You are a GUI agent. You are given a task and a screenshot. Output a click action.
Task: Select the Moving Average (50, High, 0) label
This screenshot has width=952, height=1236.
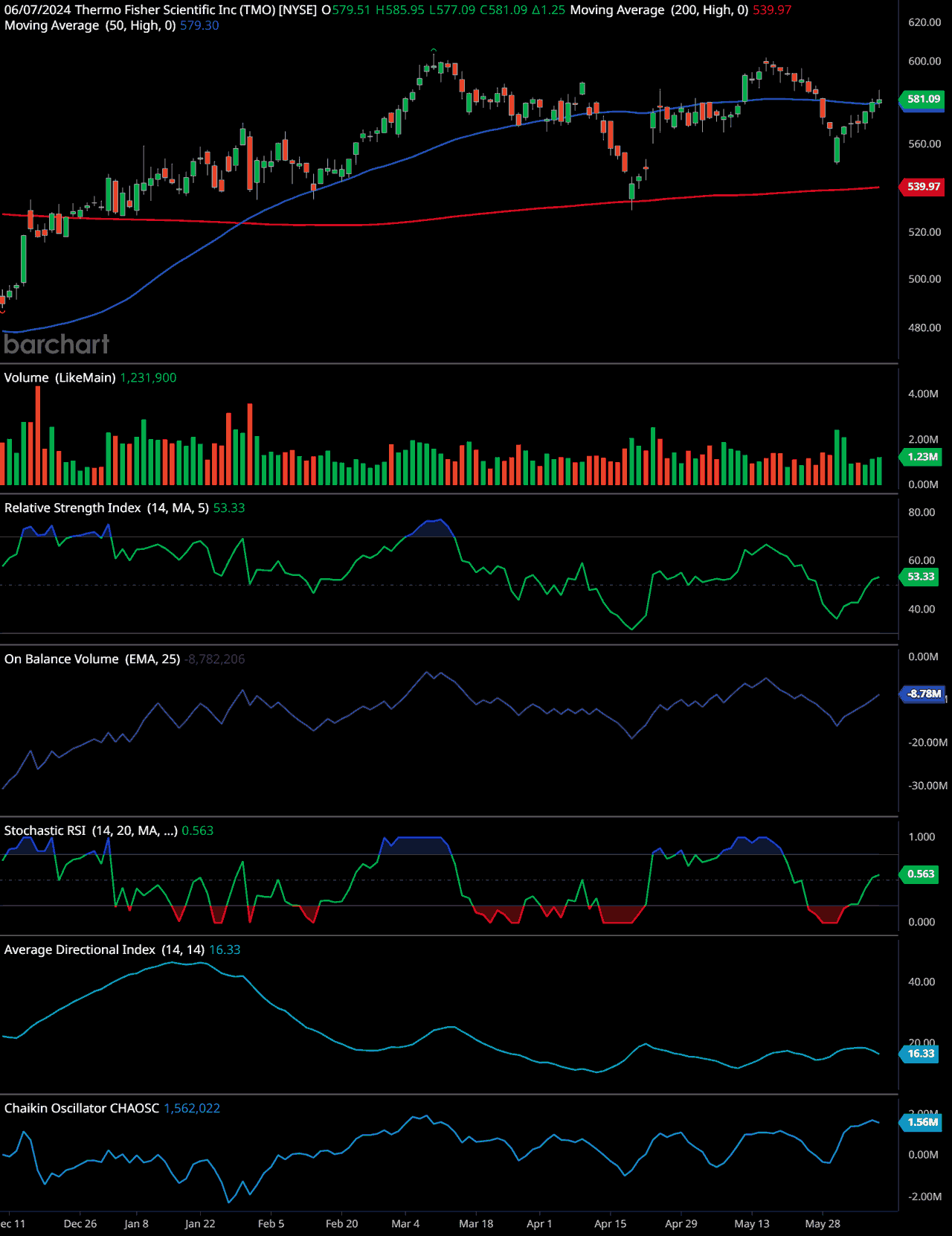click(x=90, y=25)
